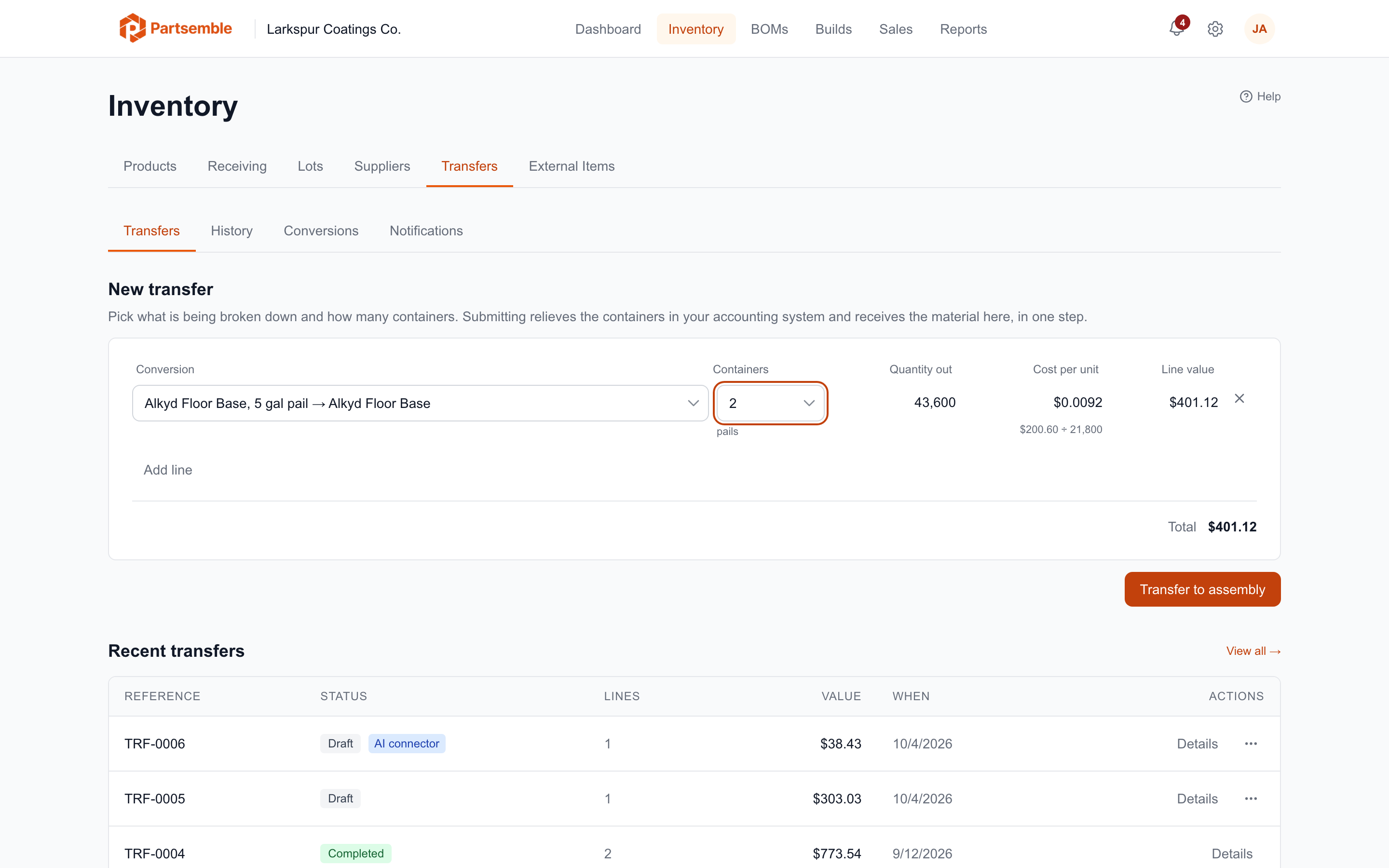Open the settings gear icon

click(1215, 29)
